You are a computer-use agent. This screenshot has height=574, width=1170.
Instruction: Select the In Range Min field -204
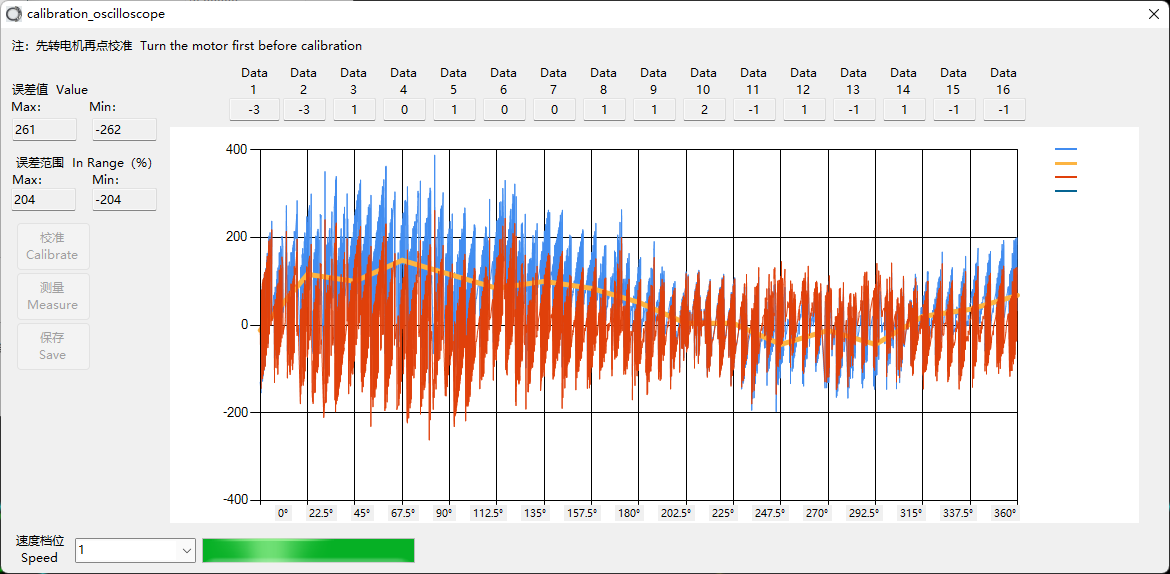124,199
